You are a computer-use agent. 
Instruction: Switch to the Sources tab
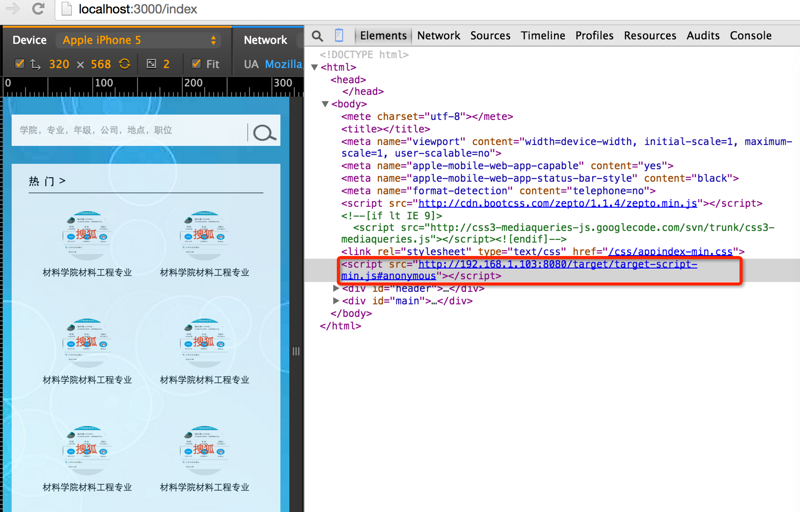(x=490, y=36)
